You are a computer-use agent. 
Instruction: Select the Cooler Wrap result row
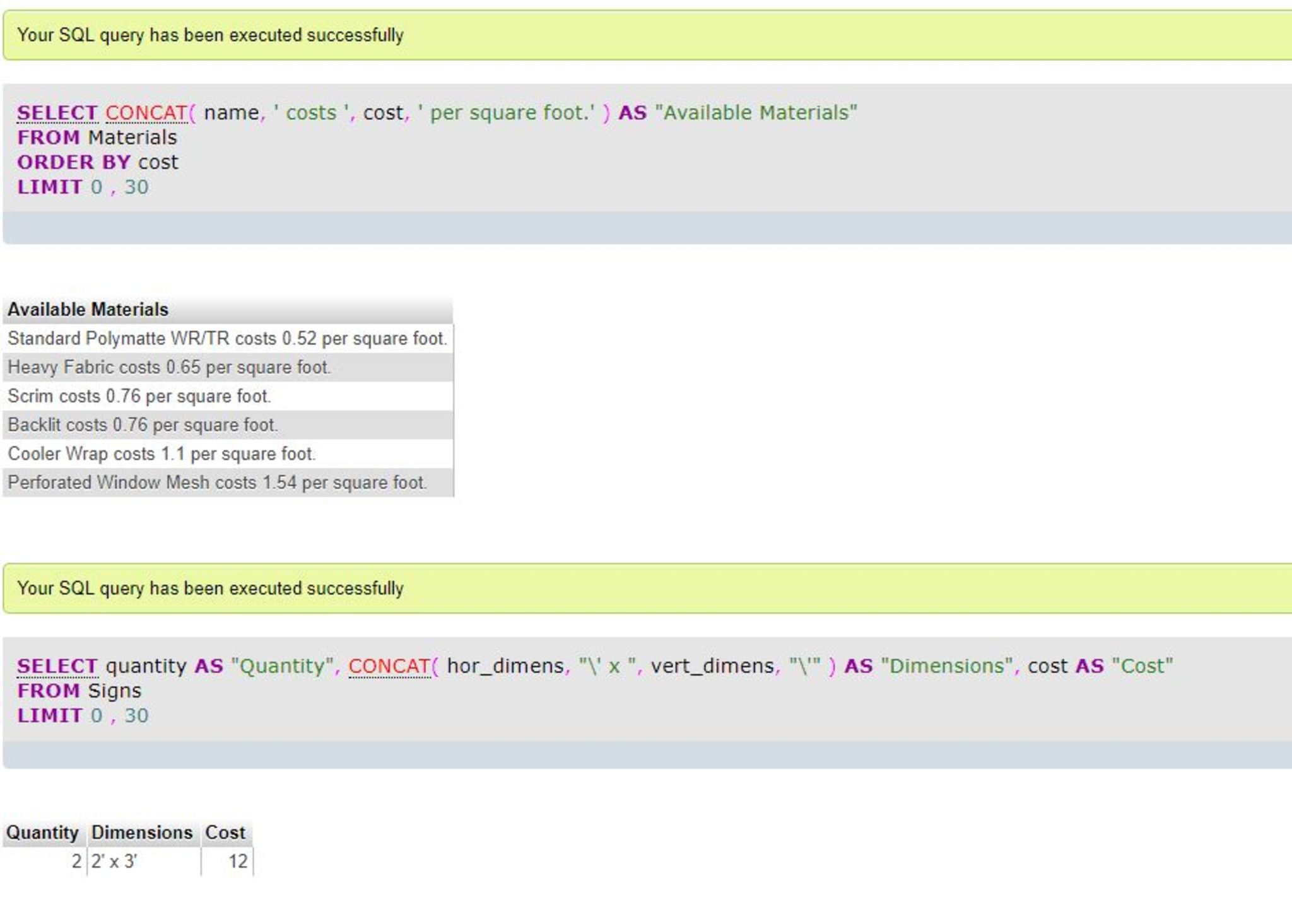(161, 454)
